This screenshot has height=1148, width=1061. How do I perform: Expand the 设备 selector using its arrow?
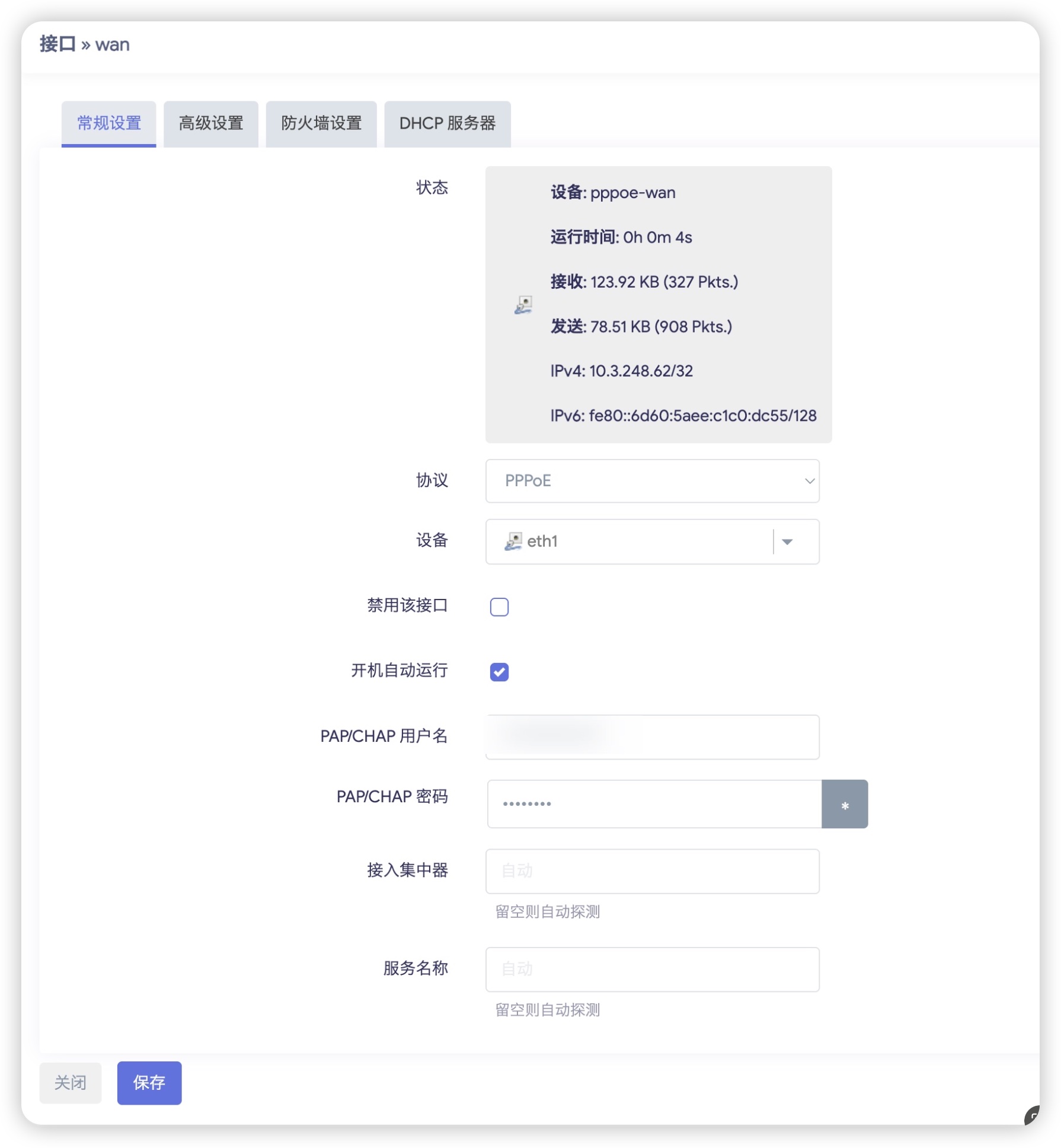click(787, 541)
